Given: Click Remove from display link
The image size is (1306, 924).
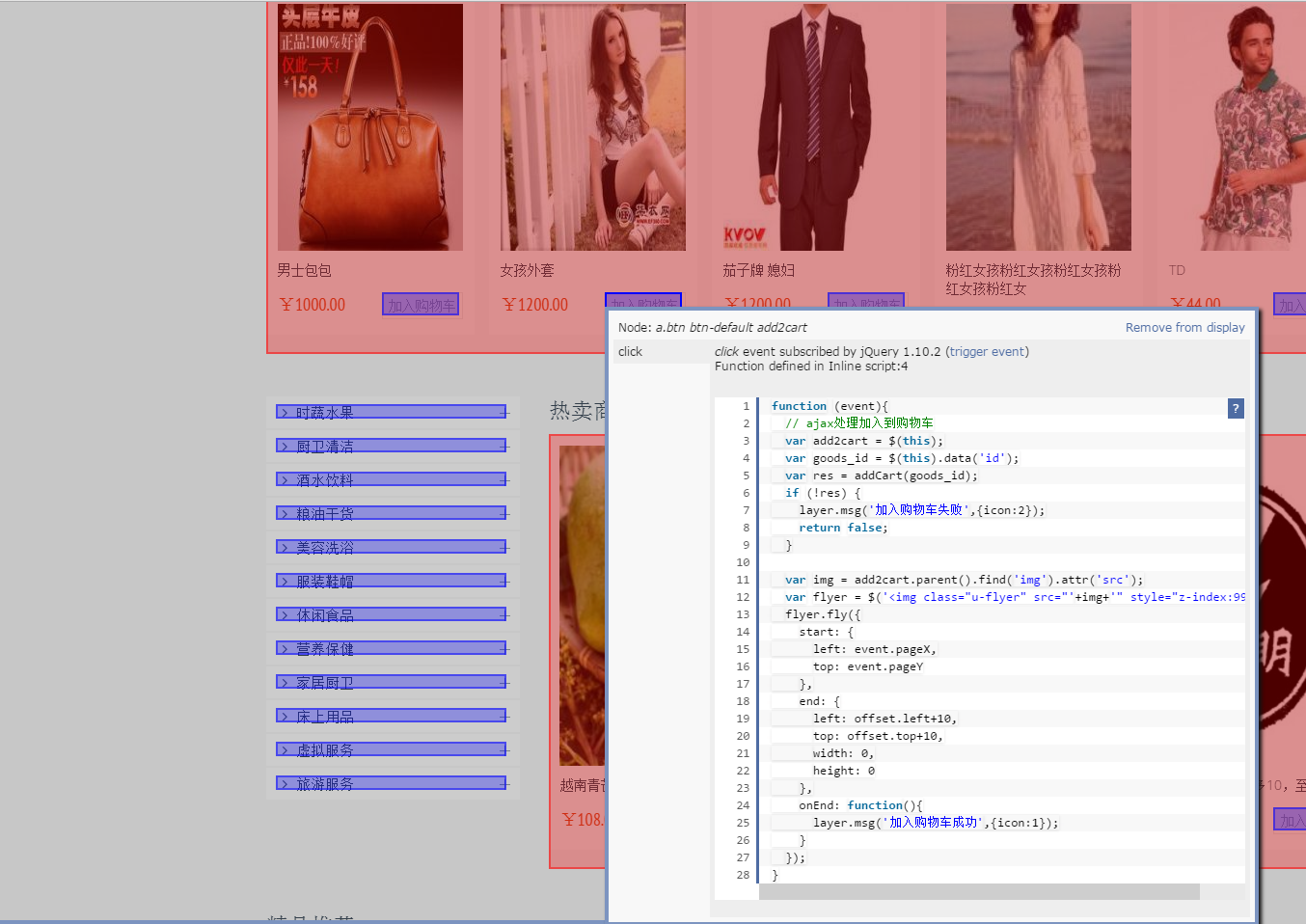Looking at the screenshot, I should (1184, 328).
